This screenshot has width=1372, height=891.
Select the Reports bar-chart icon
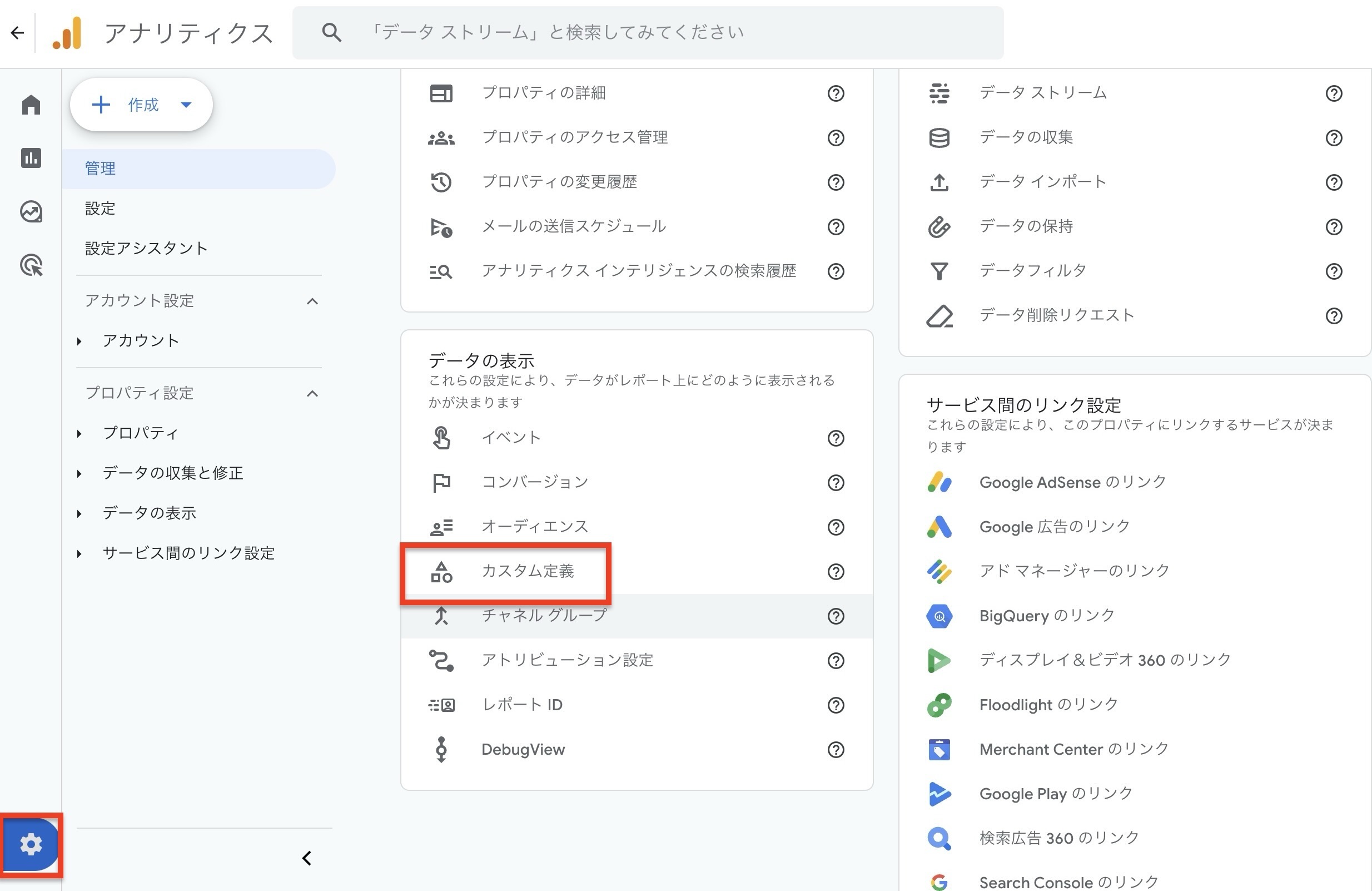point(30,158)
